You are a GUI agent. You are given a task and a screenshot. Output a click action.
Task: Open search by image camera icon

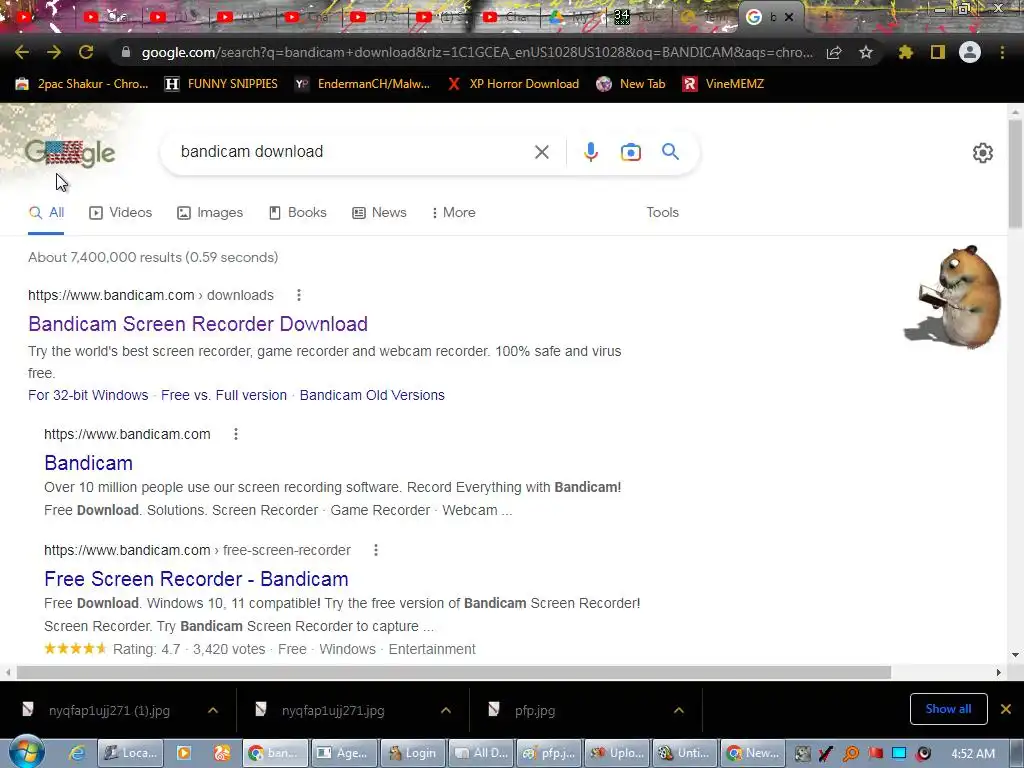[x=630, y=152]
